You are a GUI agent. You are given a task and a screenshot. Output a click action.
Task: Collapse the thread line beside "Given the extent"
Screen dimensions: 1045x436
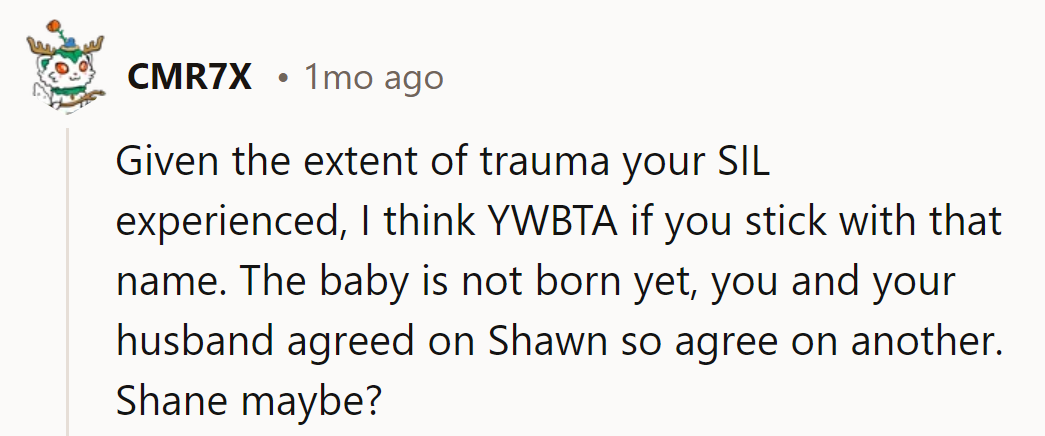[x=67, y=161]
